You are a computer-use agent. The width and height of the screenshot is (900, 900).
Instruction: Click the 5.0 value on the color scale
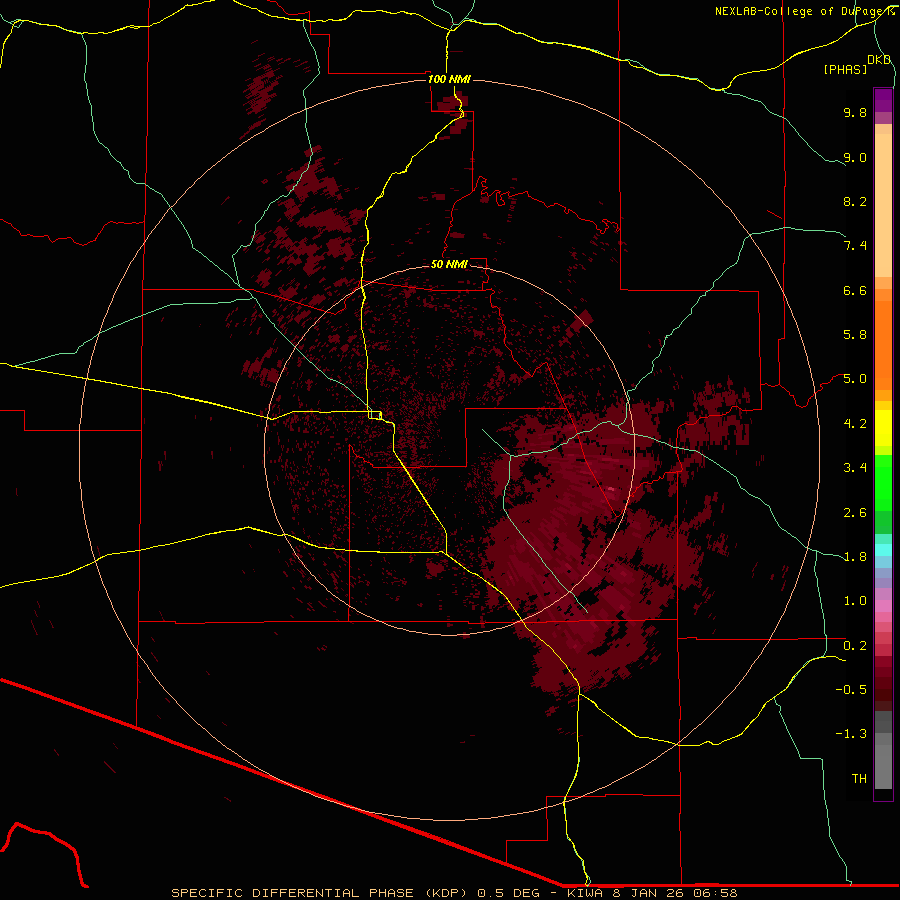[x=855, y=379]
